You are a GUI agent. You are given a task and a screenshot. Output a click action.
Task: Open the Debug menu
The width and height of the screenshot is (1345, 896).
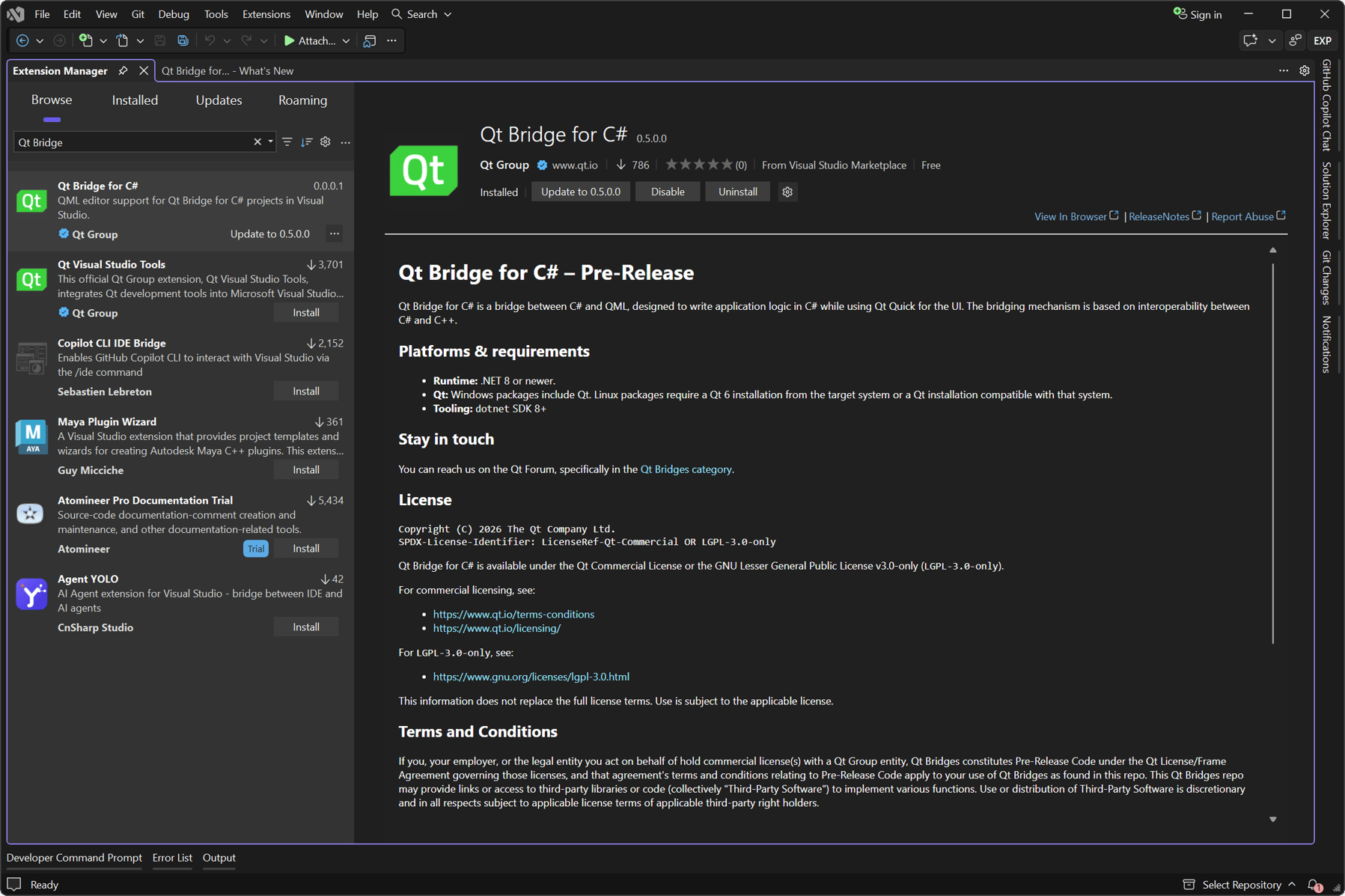click(x=174, y=14)
